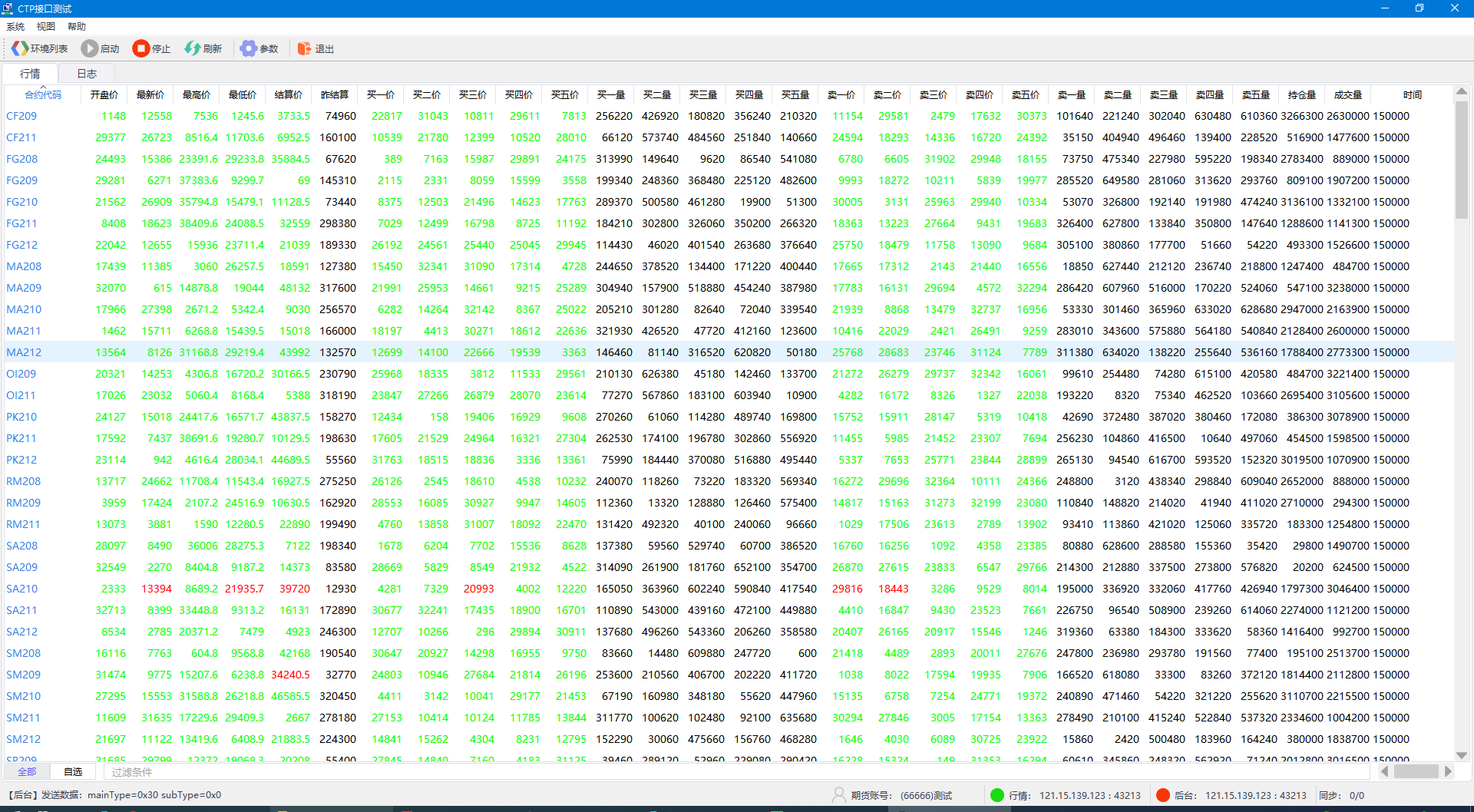This screenshot has width=1474, height=812.
Task: Sort by 最新价 column header
Action: [x=150, y=95]
